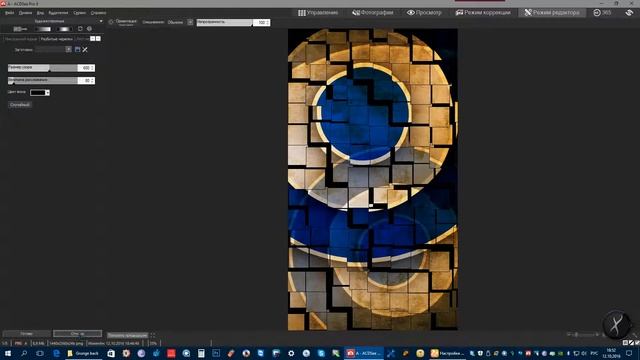This screenshot has width=640, height=360.
Task: Open the Справка menu
Action: pyautogui.click(x=98, y=13)
